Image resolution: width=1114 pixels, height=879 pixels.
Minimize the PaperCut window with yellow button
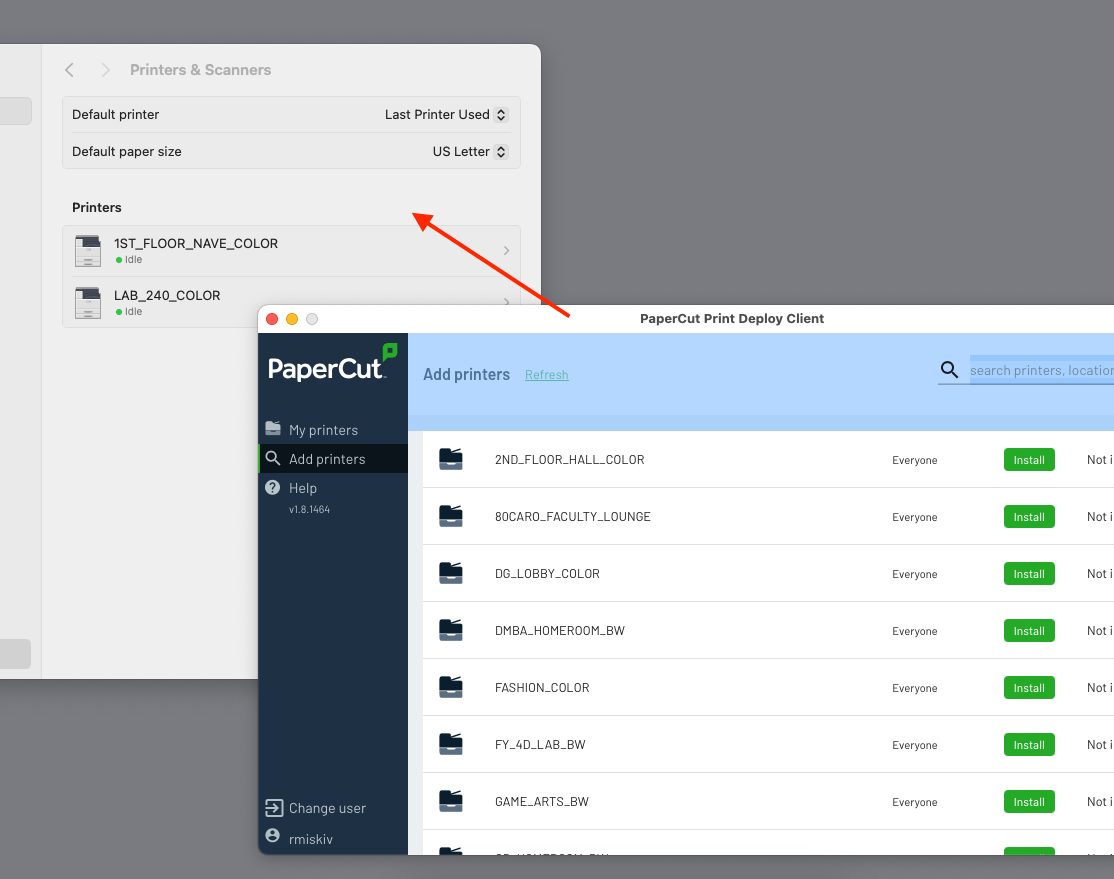pos(292,319)
